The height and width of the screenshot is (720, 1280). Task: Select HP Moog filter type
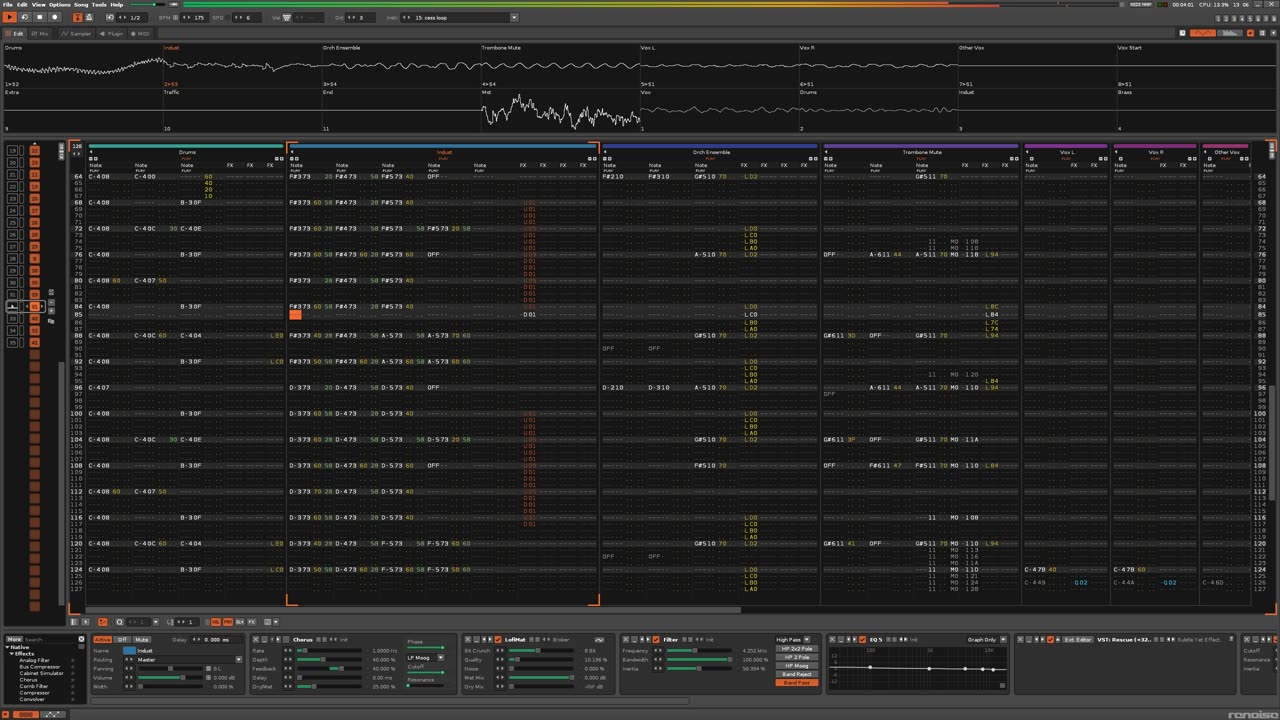click(797, 665)
